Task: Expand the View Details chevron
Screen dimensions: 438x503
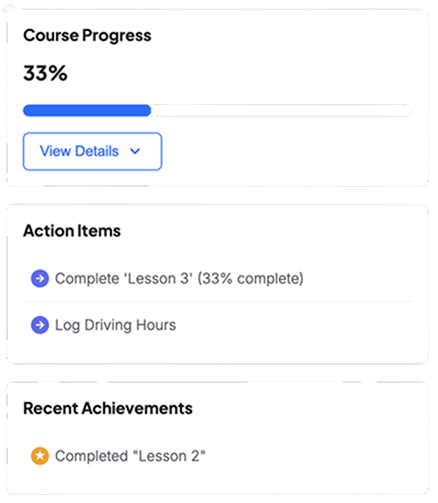Action: click(x=135, y=152)
